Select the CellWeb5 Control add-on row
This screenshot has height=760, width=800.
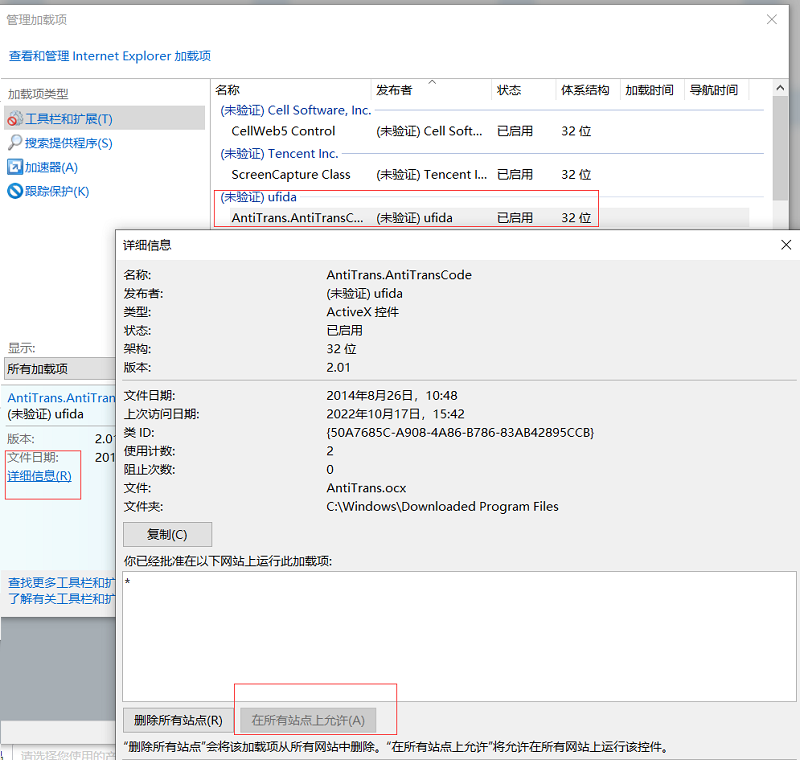click(283, 131)
